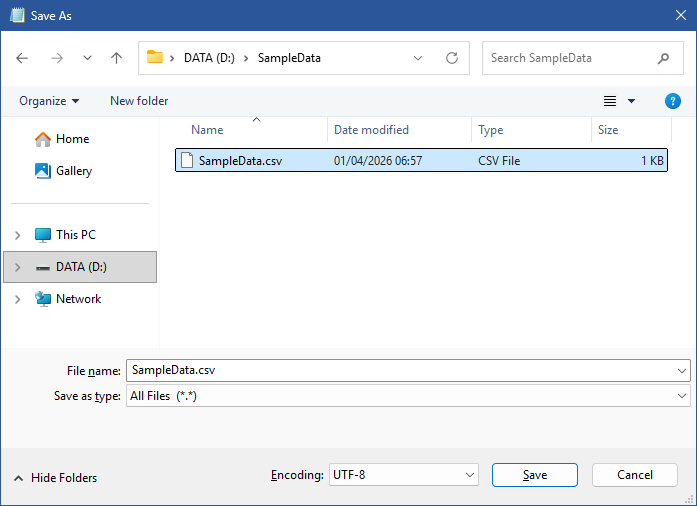The height and width of the screenshot is (506, 697).
Task: Open the recent locations dropdown arrow
Action: (87, 58)
